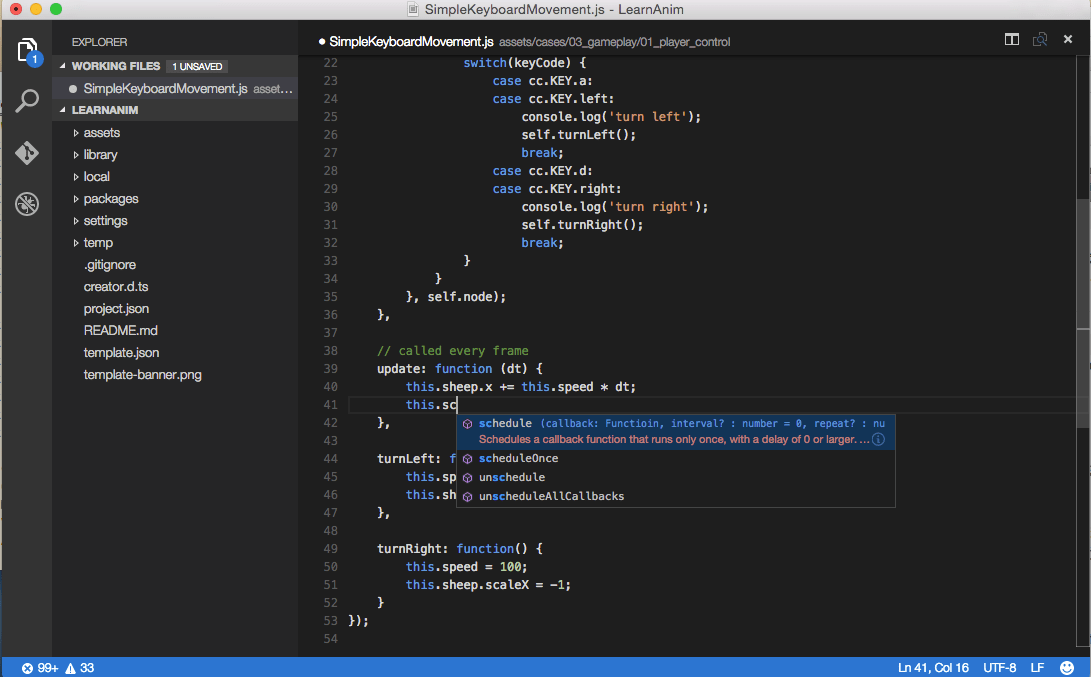Open the Git source control view

tap(26, 153)
